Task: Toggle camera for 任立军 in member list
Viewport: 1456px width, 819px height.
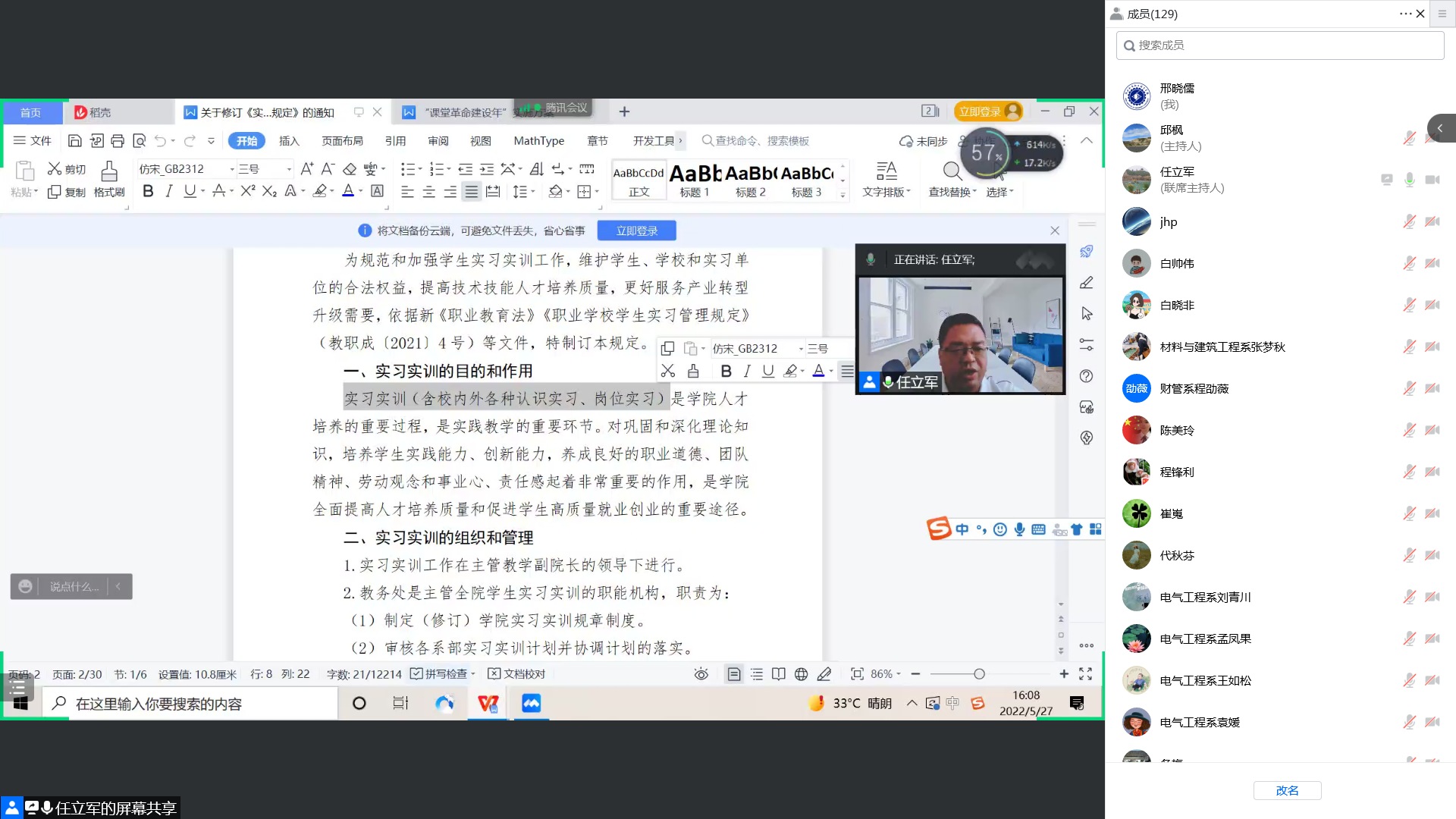Action: [1432, 180]
